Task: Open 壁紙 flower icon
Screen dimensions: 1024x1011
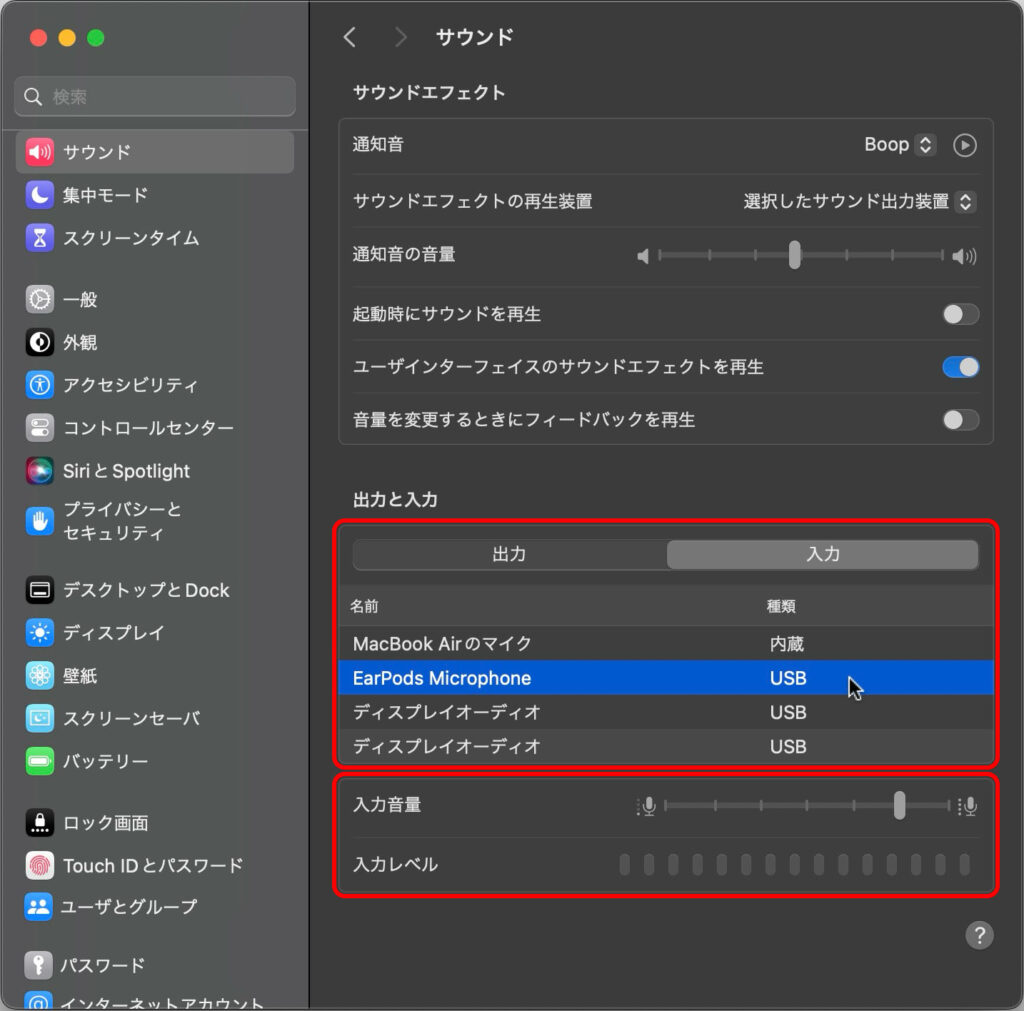Action: coord(39,675)
